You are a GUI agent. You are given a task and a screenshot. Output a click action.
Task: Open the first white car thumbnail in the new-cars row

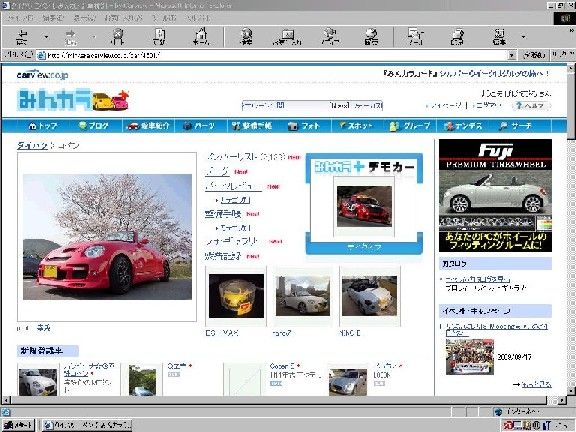coord(38,382)
